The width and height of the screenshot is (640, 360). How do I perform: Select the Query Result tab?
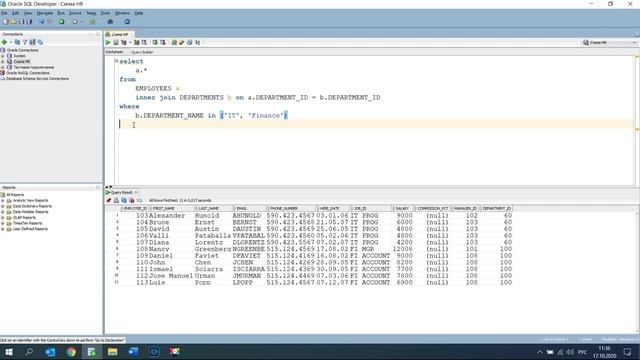coord(122,192)
